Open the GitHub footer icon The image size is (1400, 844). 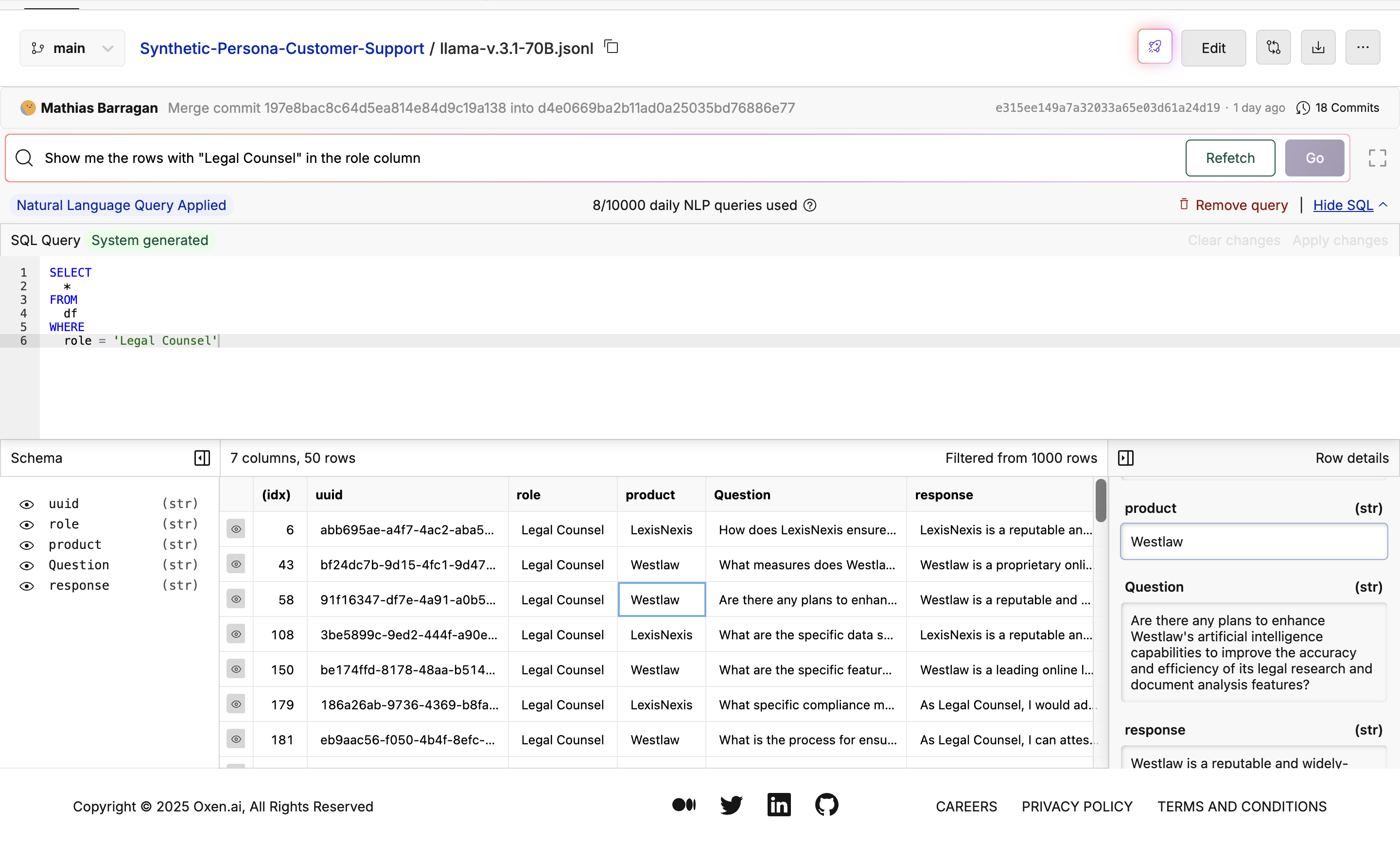pyautogui.click(x=826, y=806)
